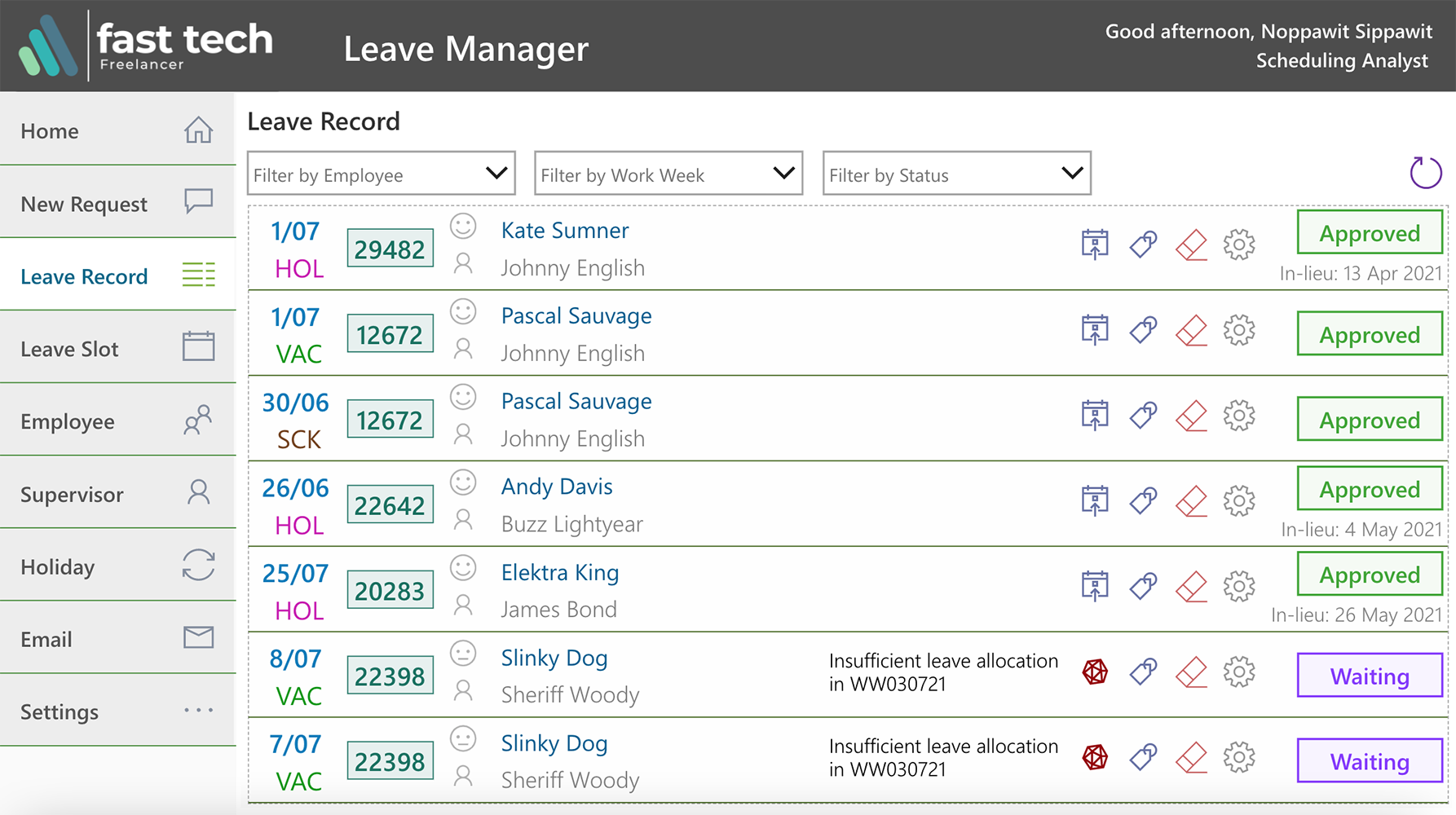
Task: Click the eraser icon in Kate Sumner's row
Action: pyautogui.click(x=1191, y=244)
